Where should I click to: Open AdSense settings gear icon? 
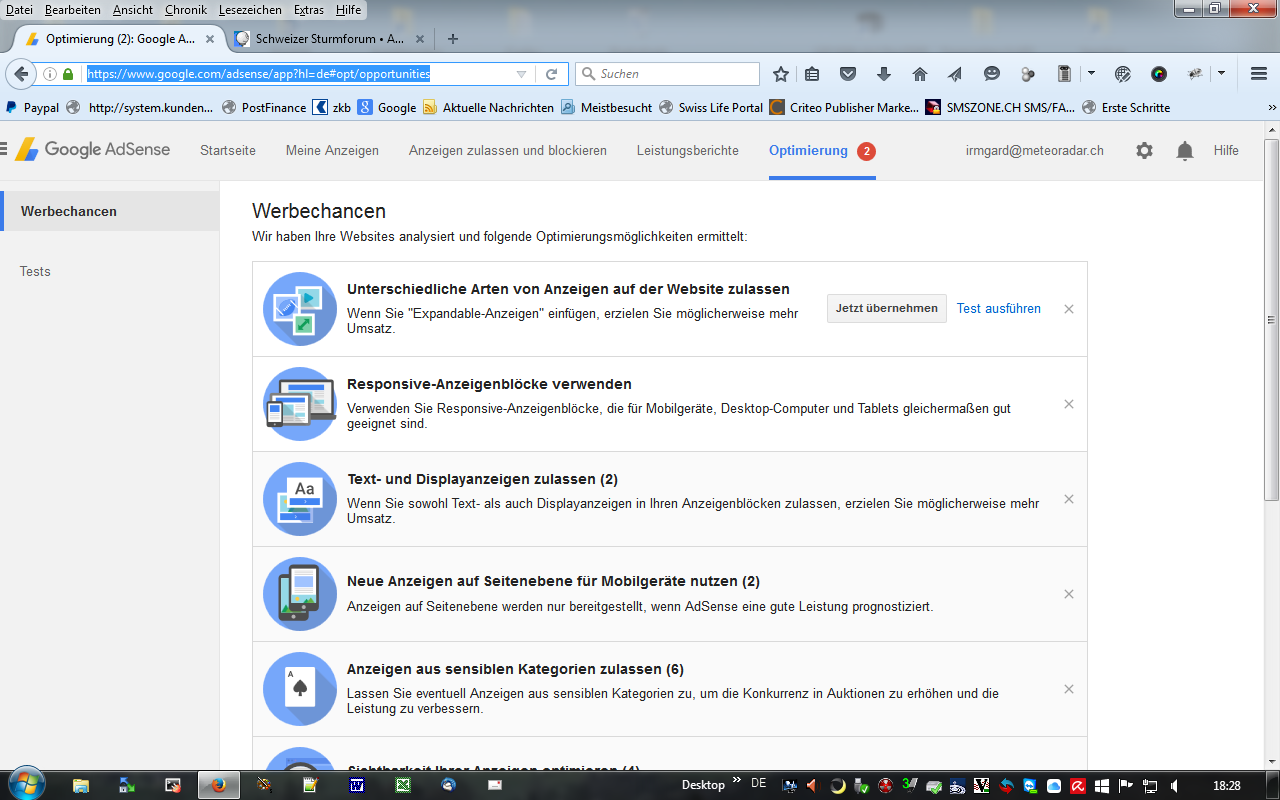coord(1144,151)
